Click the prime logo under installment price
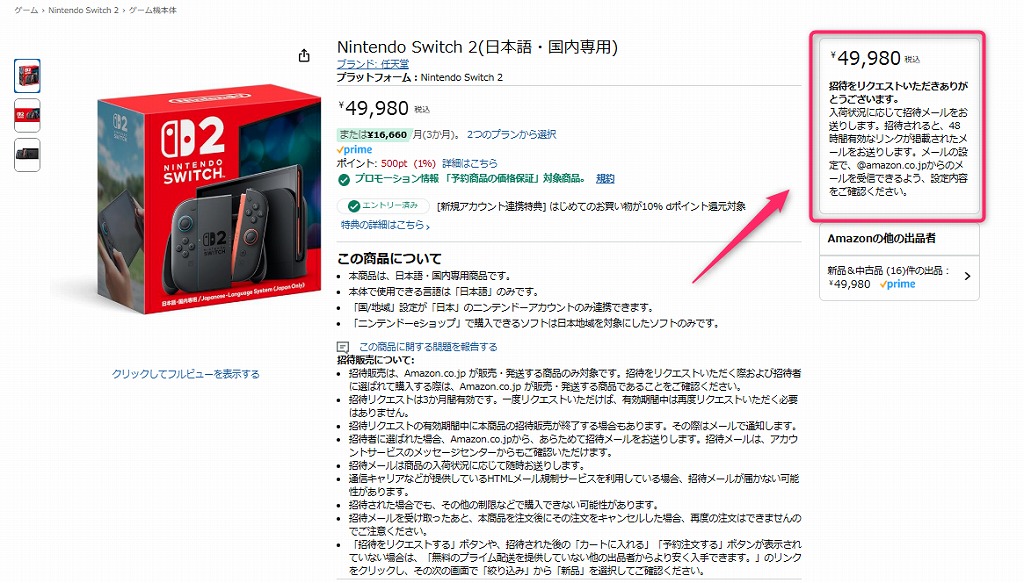The image size is (1024, 583). point(354,150)
